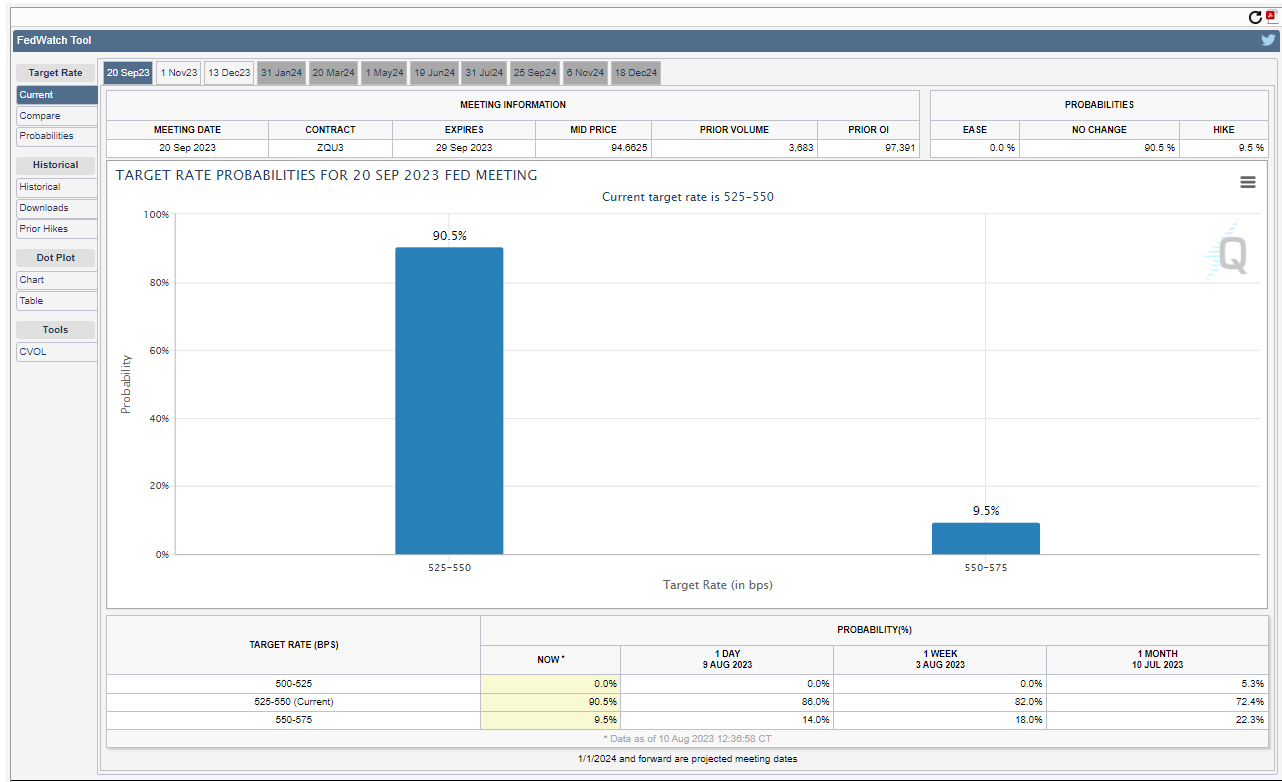This screenshot has height=782, width=1282.
Task: Open the 31 Jan24 meeting tab
Action: (x=281, y=73)
